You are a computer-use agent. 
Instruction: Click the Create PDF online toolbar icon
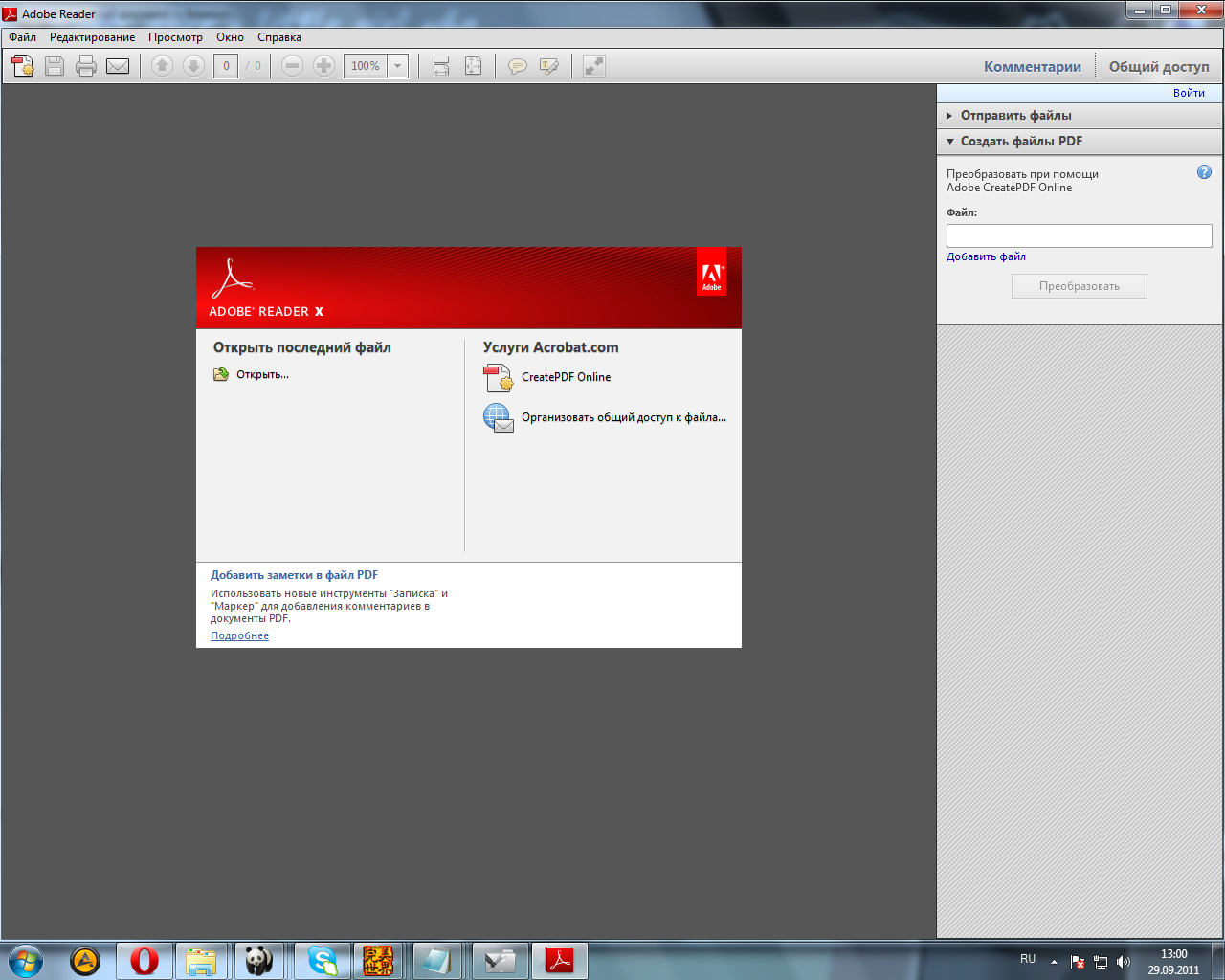tap(23, 66)
